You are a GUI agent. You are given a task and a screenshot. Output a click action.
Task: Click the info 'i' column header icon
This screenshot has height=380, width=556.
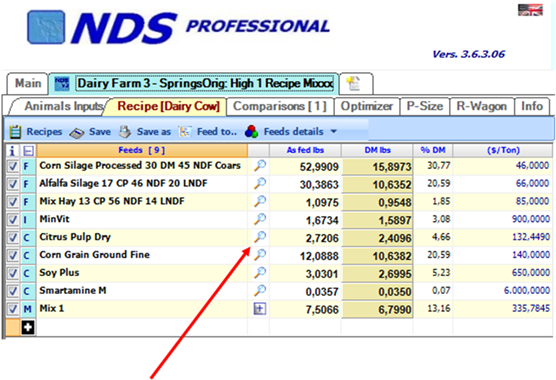pyautogui.click(x=12, y=150)
